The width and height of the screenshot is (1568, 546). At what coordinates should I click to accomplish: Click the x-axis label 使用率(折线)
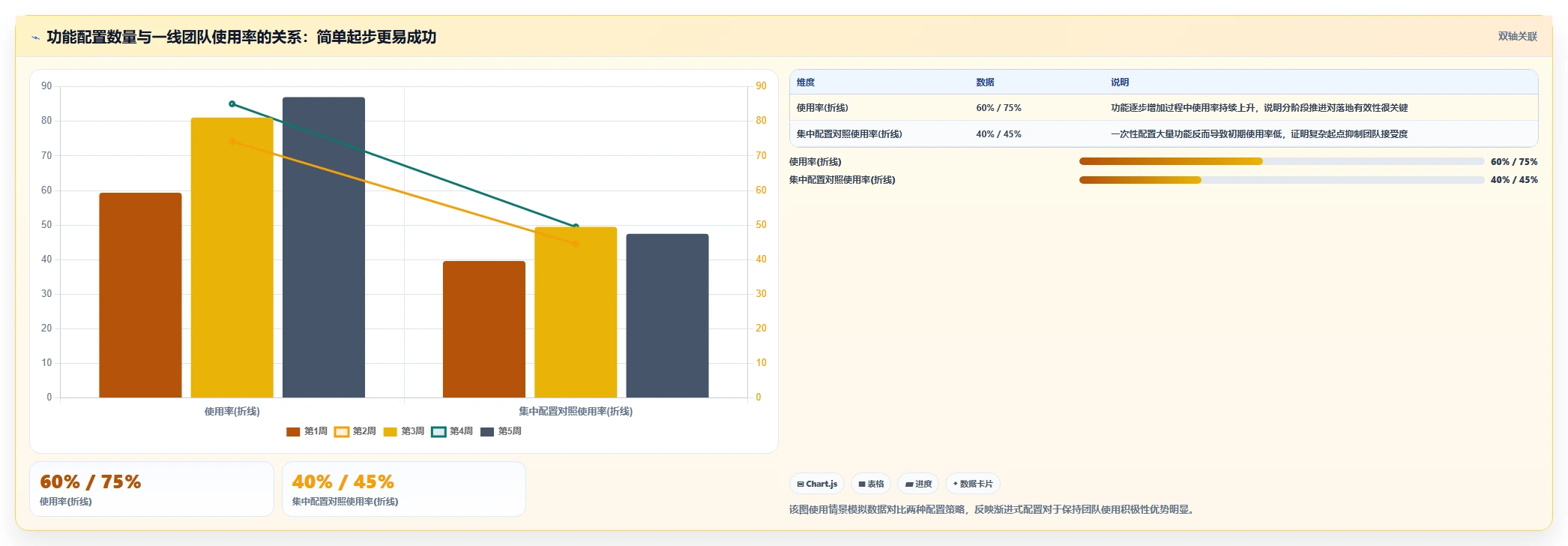point(232,412)
